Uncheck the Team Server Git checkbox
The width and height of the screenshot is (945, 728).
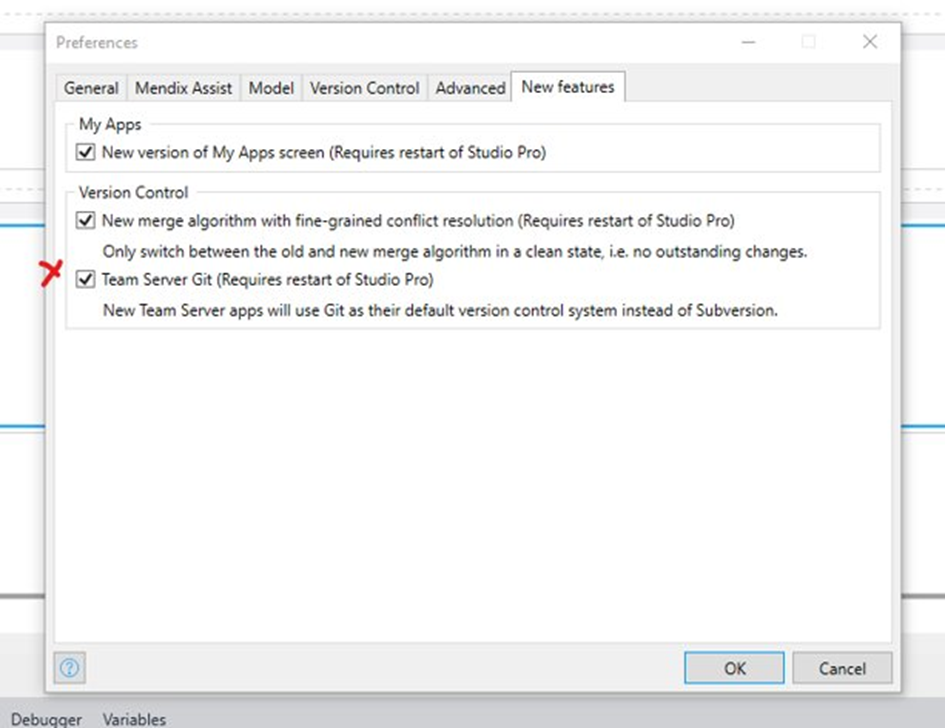pyautogui.click(x=85, y=280)
